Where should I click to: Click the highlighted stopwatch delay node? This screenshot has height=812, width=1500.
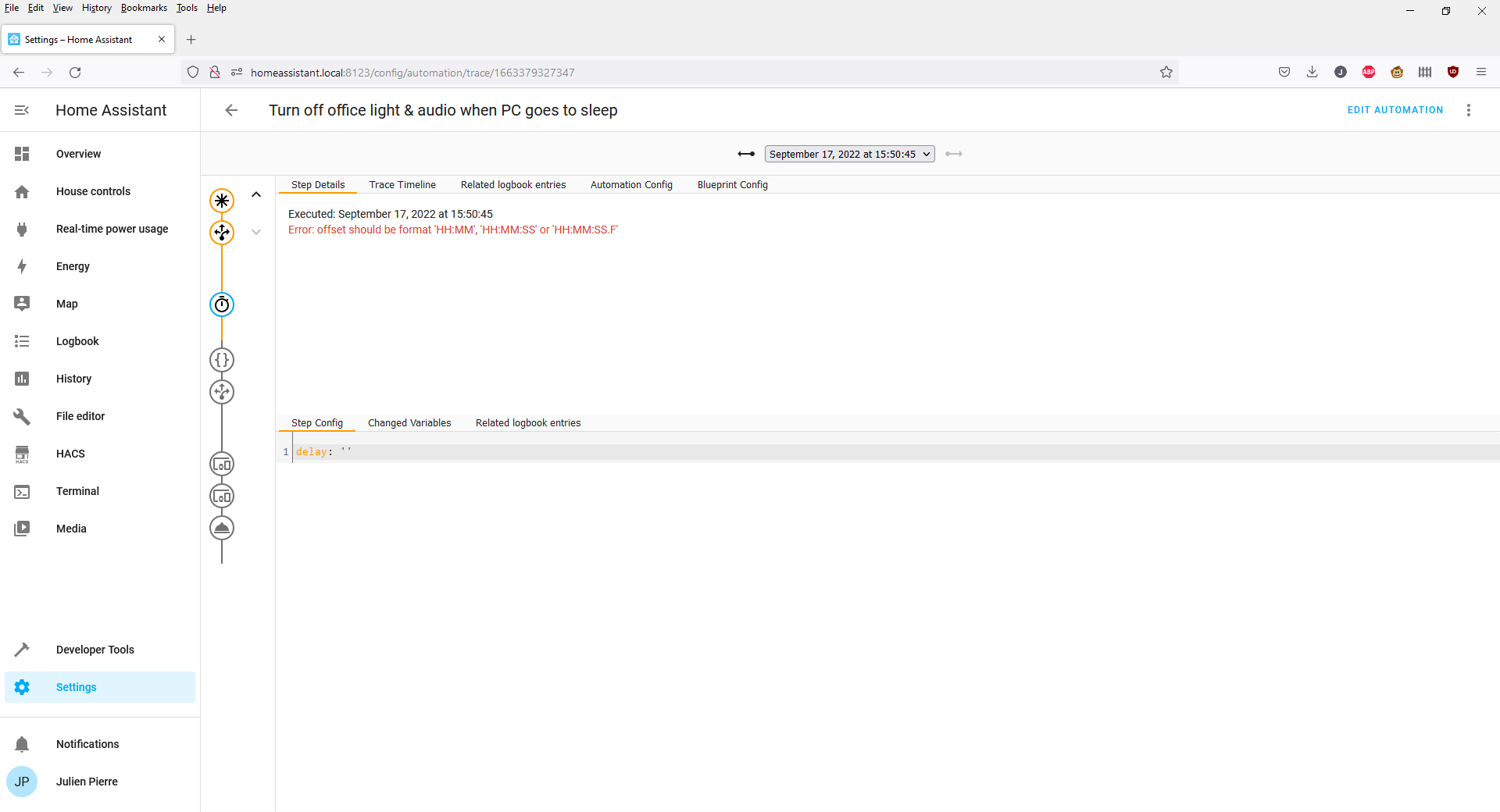[x=222, y=304]
